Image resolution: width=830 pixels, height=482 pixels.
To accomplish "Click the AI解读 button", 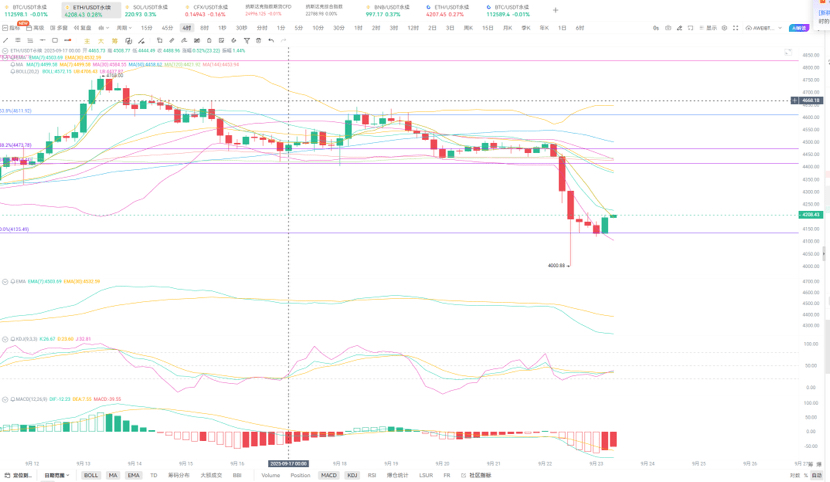I will [799, 28].
